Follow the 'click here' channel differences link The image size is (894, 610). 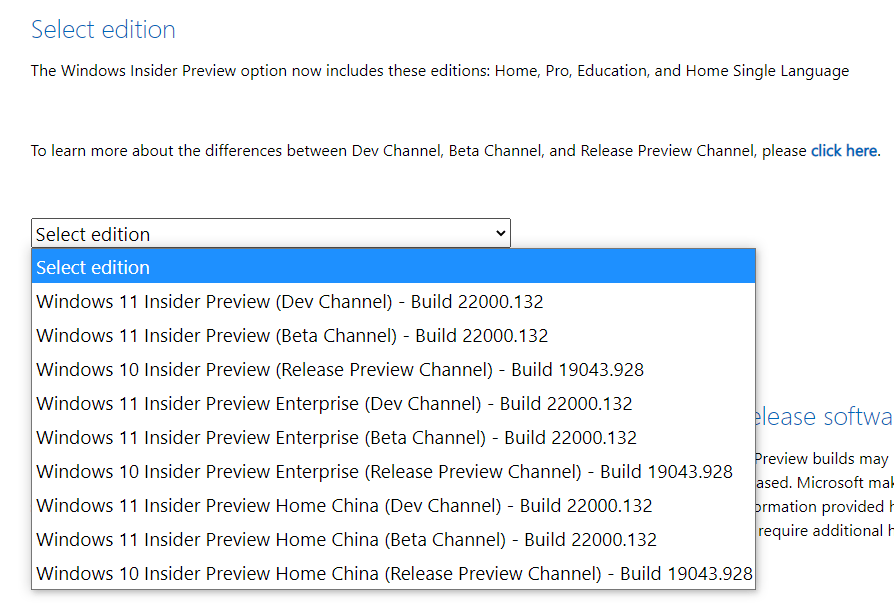844,151
